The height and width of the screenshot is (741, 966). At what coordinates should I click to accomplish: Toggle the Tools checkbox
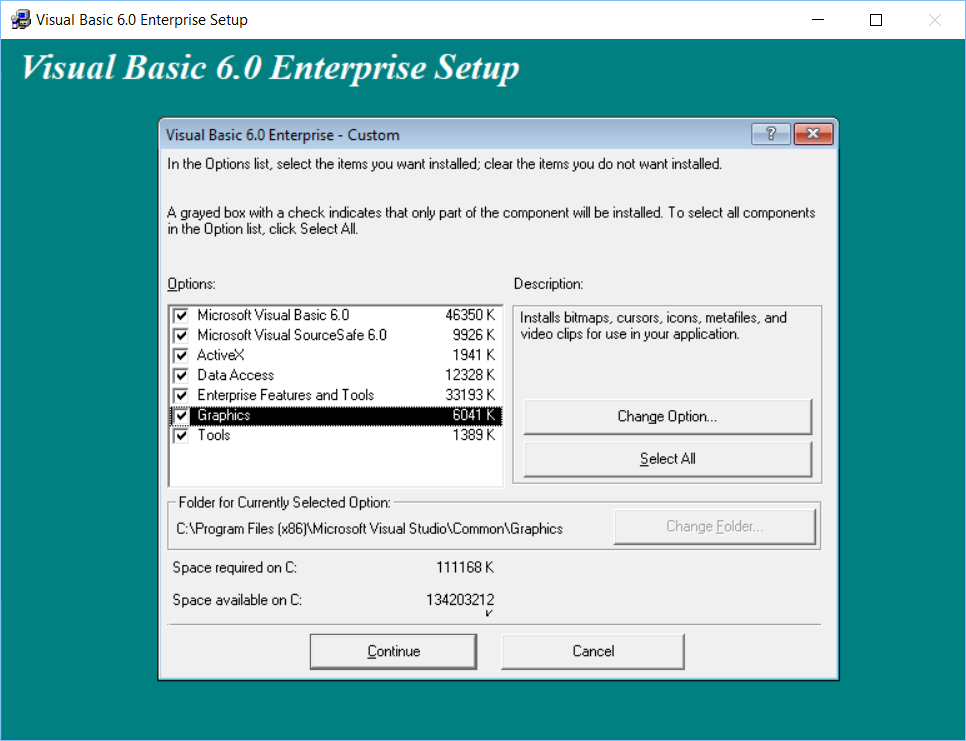(181, 435)
